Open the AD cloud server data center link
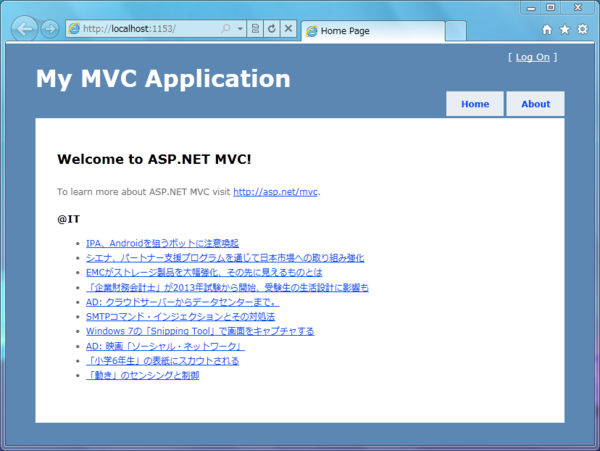This screenshot has width=600, height=451. point(183,302)
